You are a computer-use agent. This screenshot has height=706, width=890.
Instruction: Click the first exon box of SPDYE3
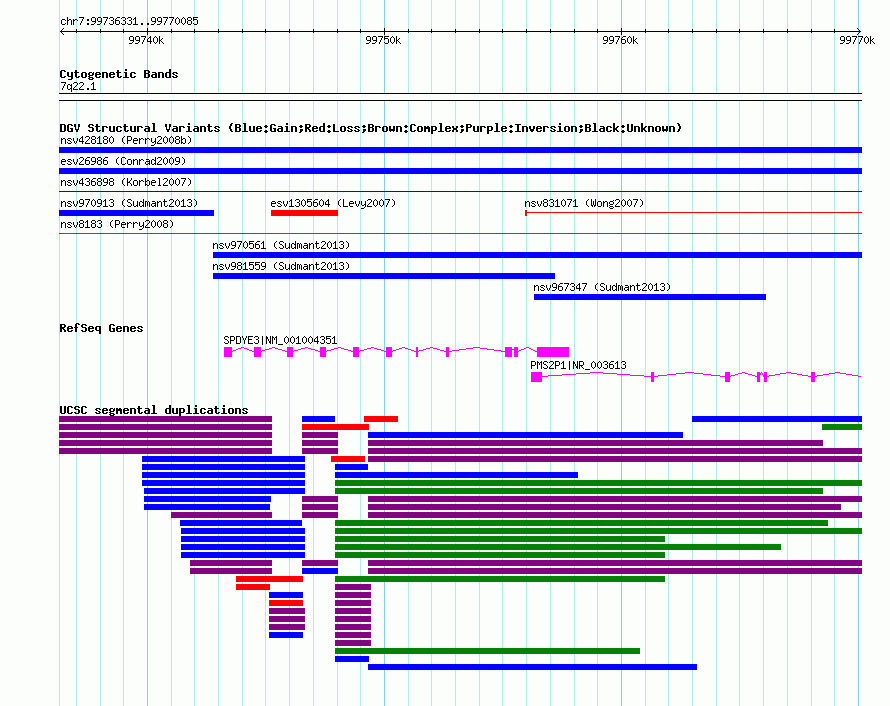click(x=228, y=352)
